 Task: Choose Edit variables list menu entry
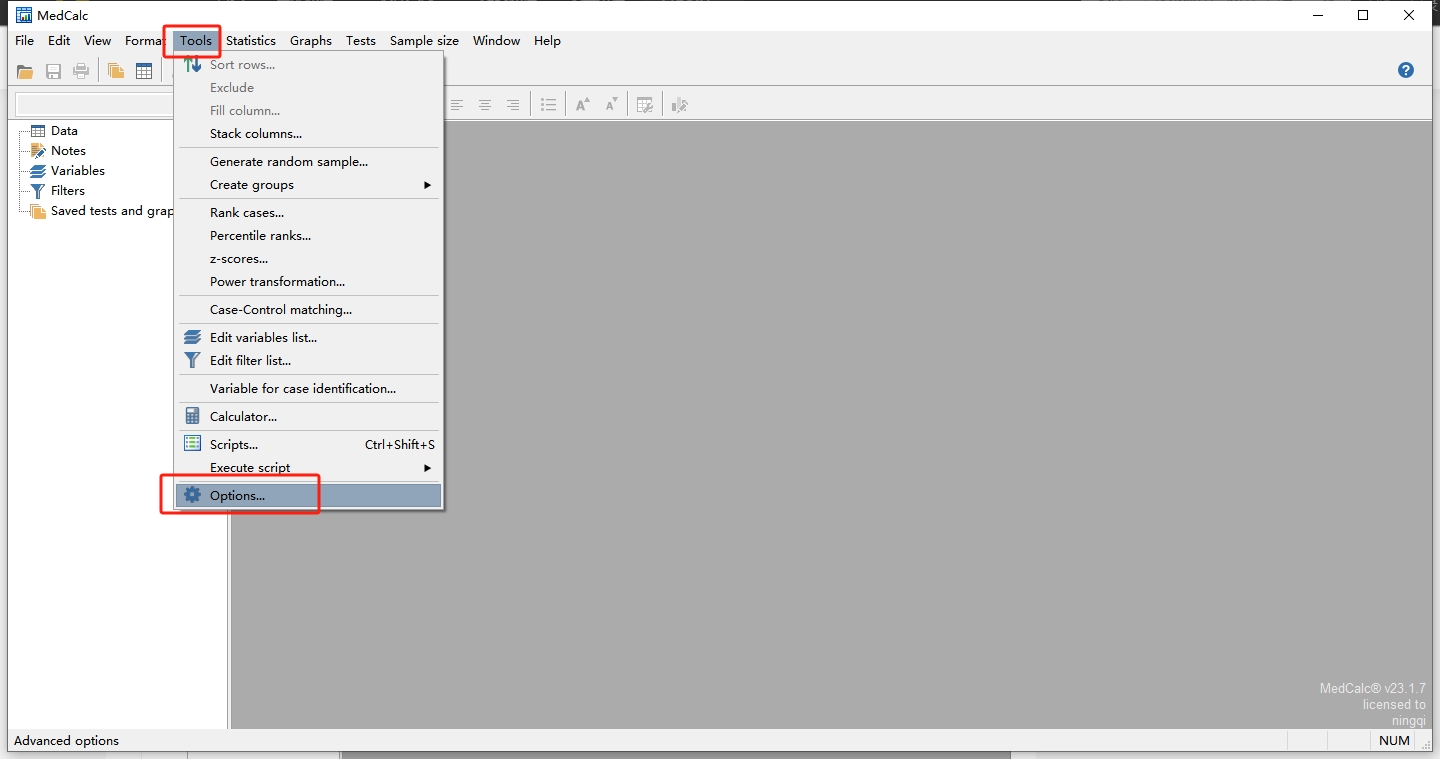[x=308, y=338]
